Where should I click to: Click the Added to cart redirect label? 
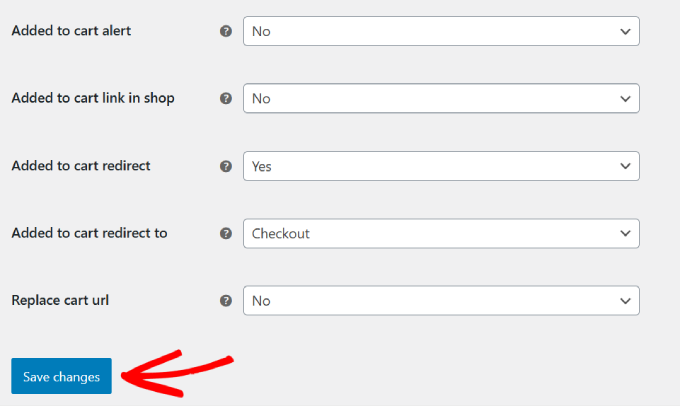coord(81,166)
